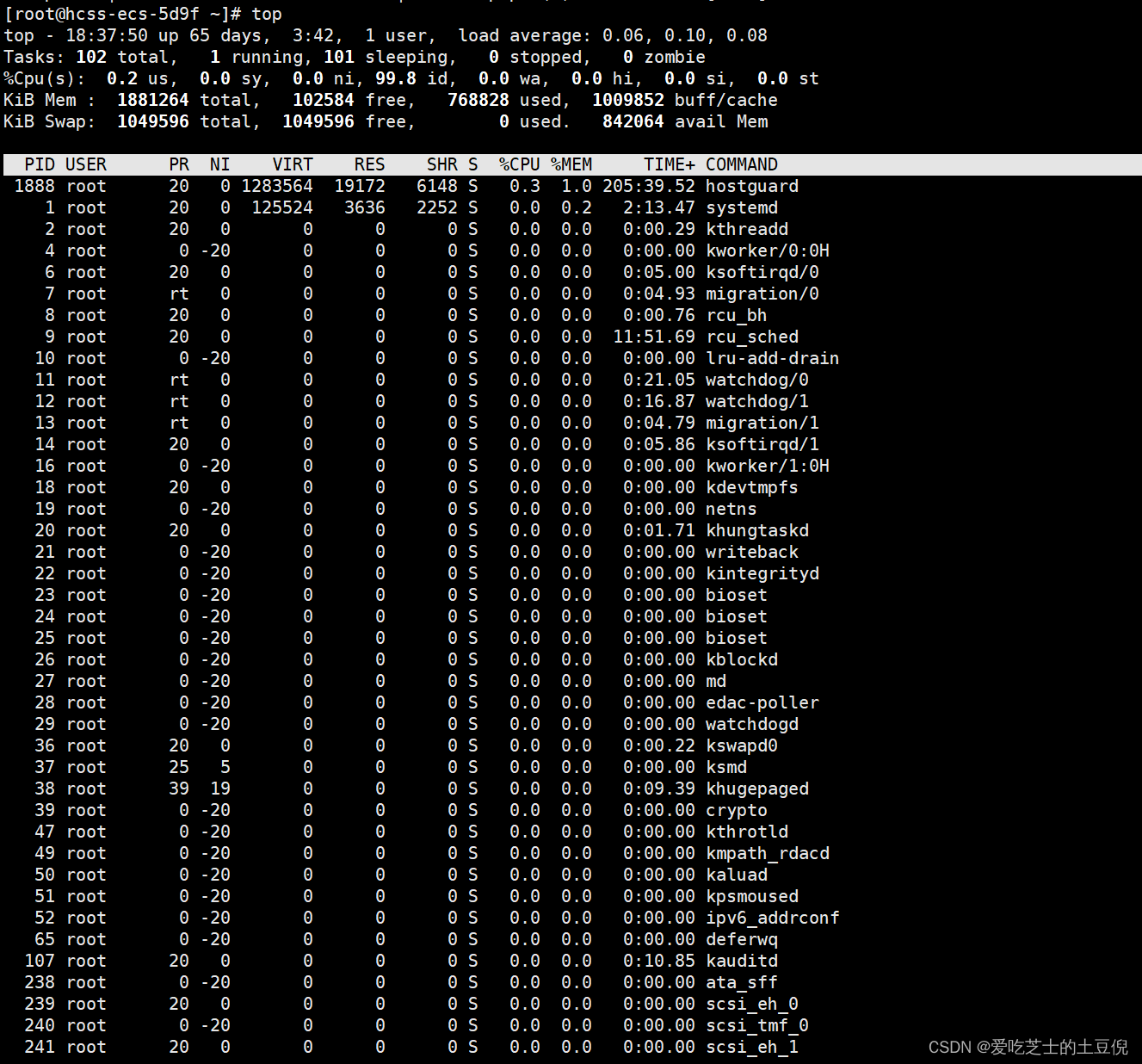
Task: Click the 1283564 VIRT value
Action: coord(277,186)
